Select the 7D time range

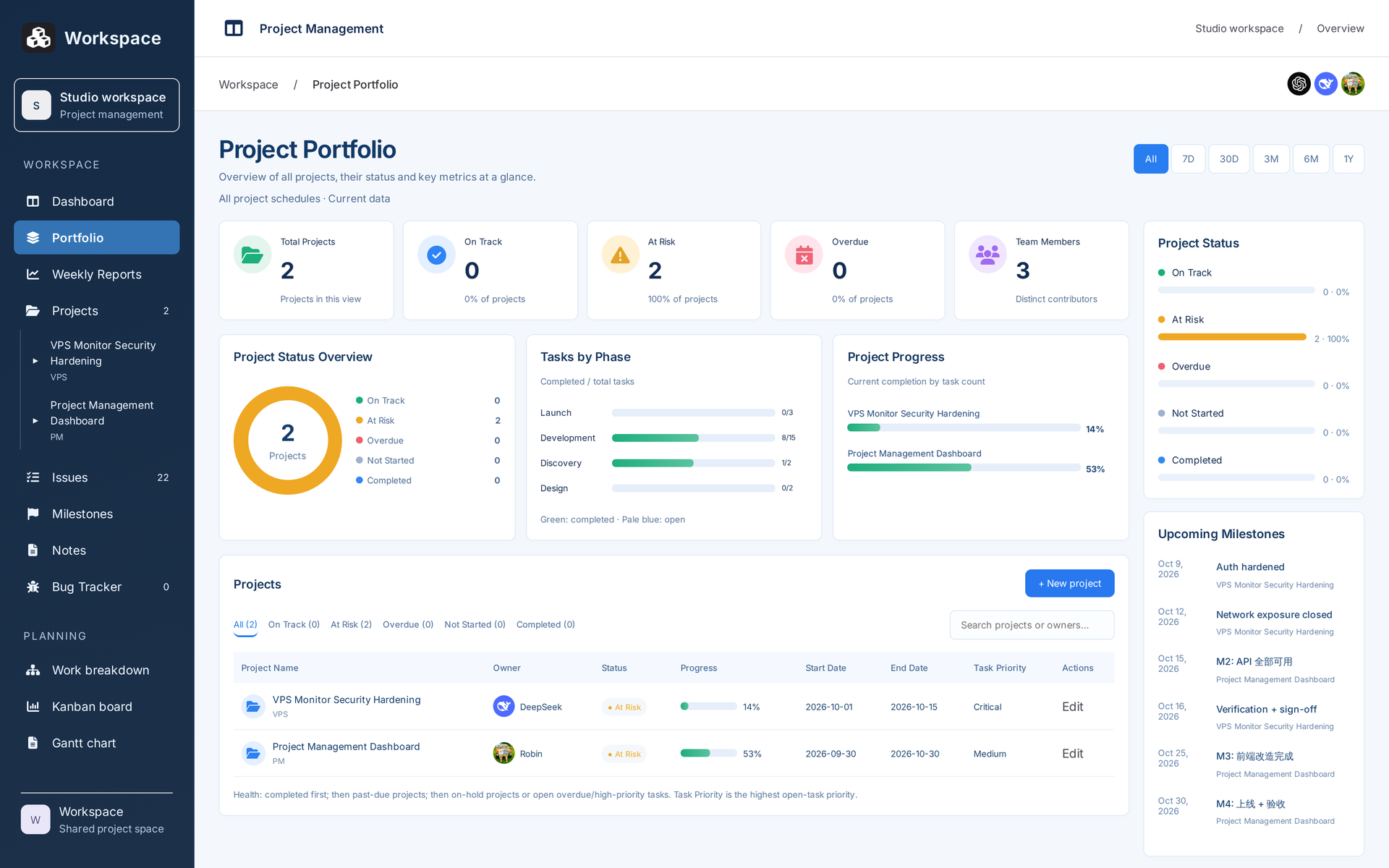(1188, 159)
